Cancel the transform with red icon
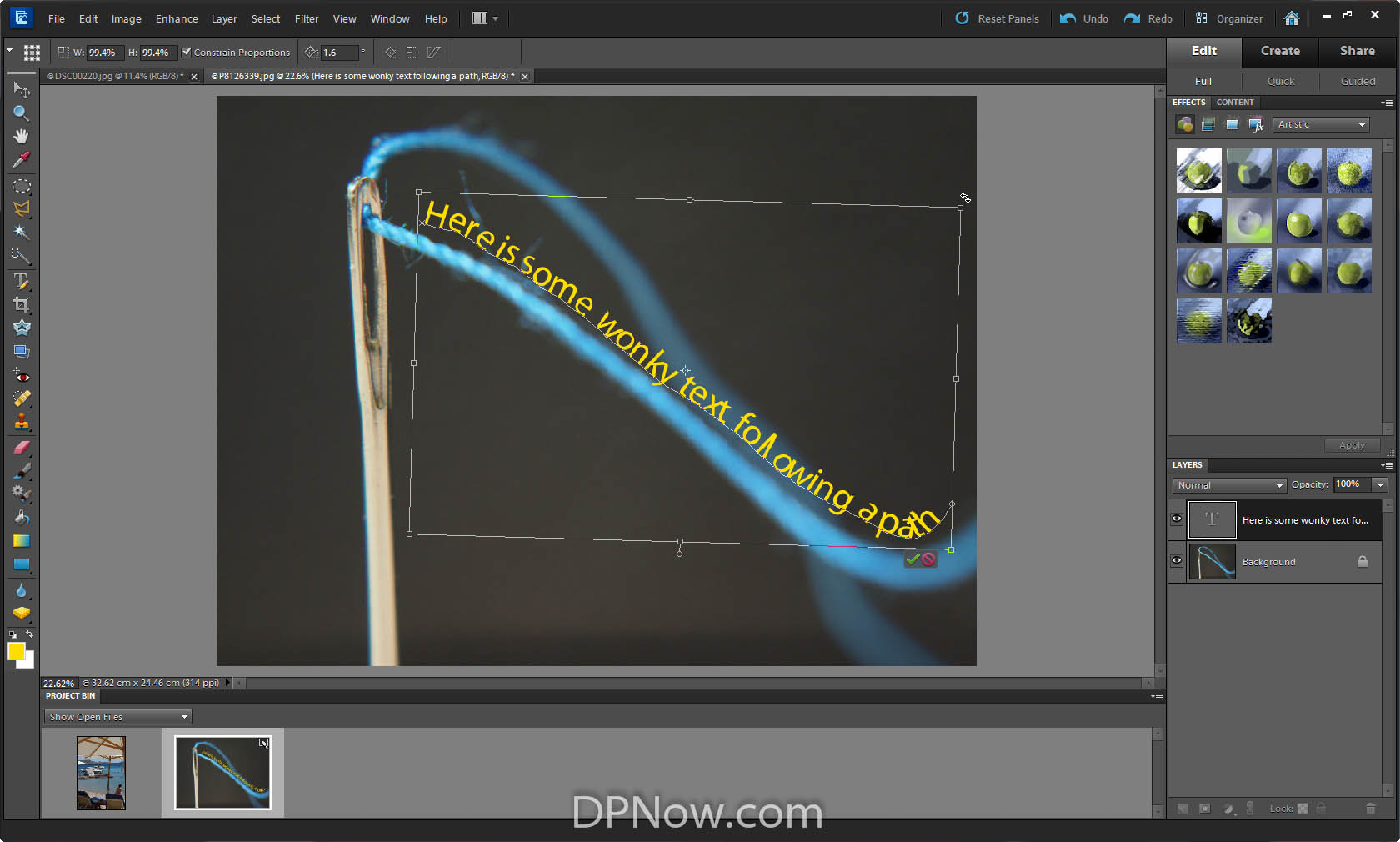Screen dimensions: 1400x842 pyautogui.click(x=928, y=559)
